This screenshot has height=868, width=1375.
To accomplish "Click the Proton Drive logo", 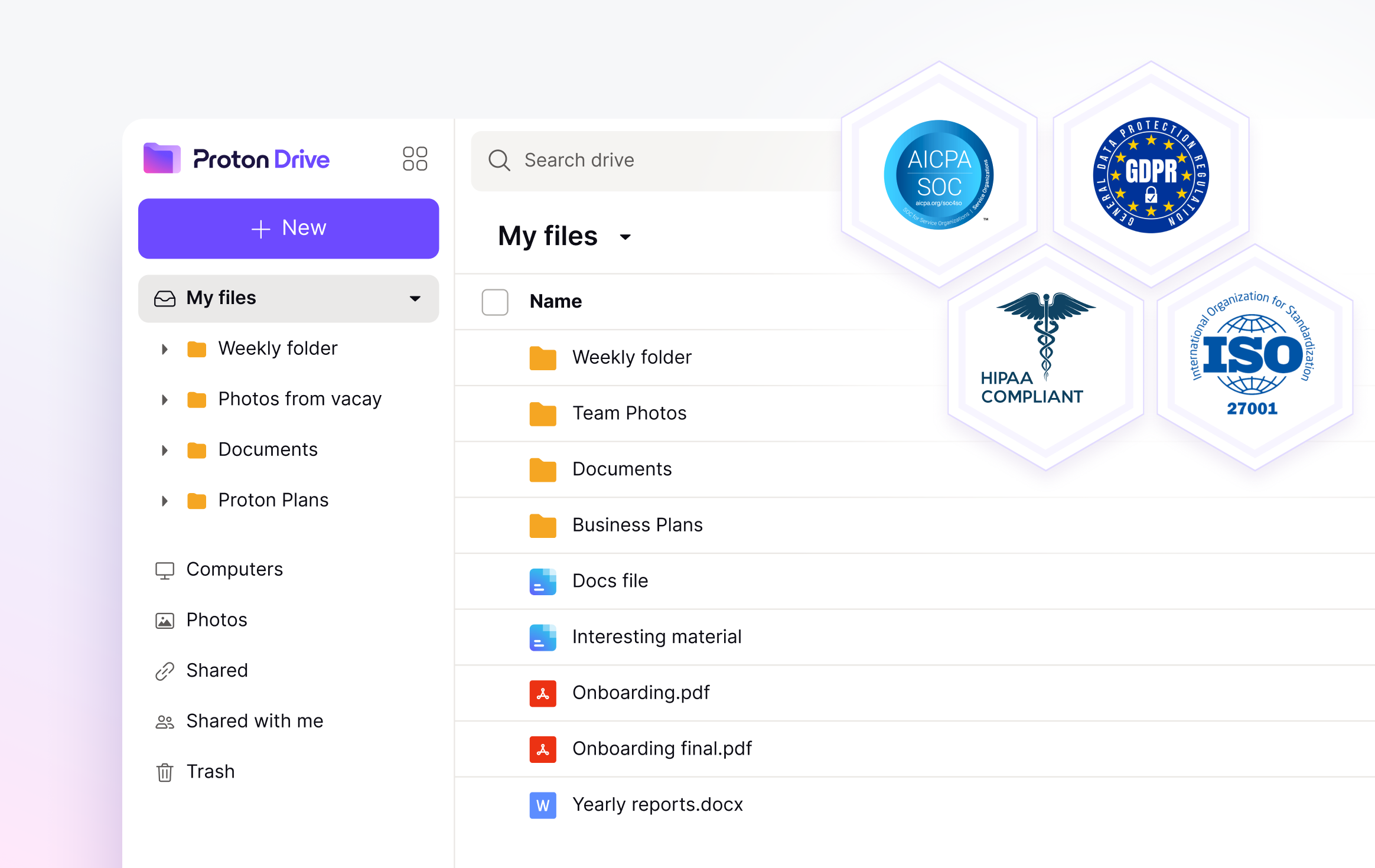I will [x=236, y=158].
